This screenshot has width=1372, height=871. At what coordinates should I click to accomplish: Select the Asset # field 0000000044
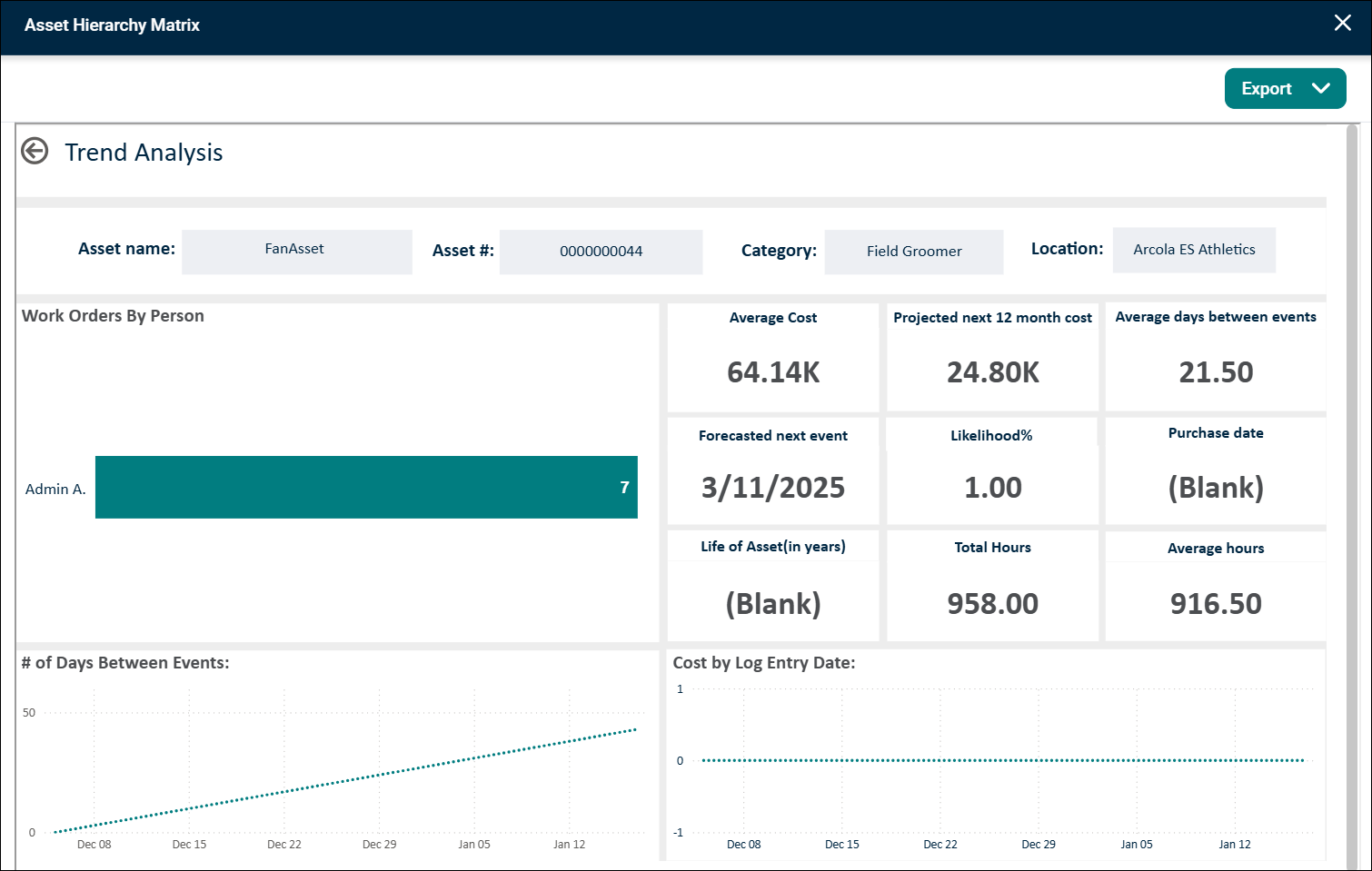tap(601, 252)
